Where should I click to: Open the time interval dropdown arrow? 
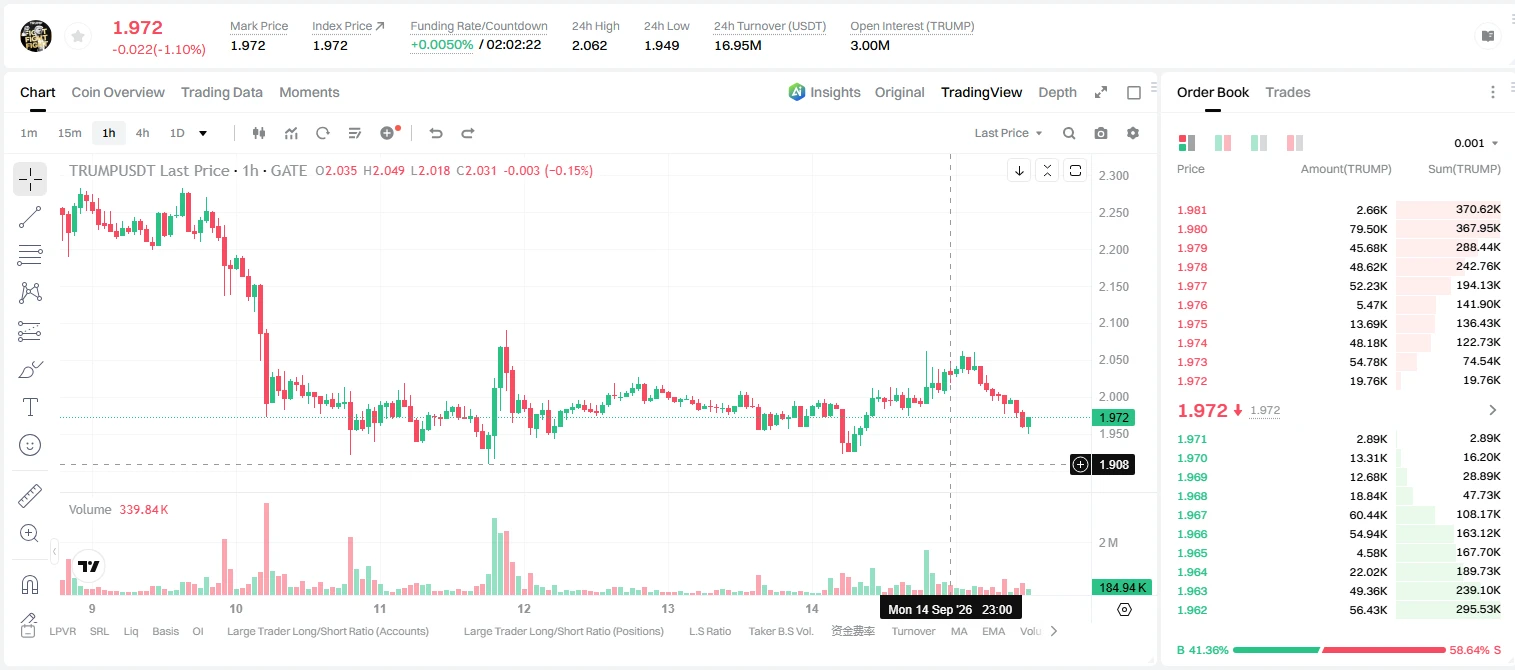pyautogui.click(x=203, y=133)
